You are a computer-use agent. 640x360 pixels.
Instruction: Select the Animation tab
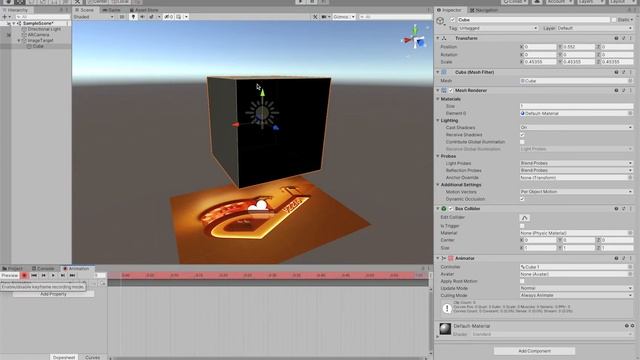[77, 268]
